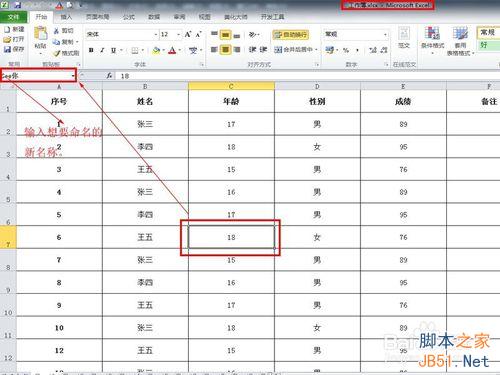The image size is (500, 375).
Task: Select the column C header
Action: pos(231,86)
